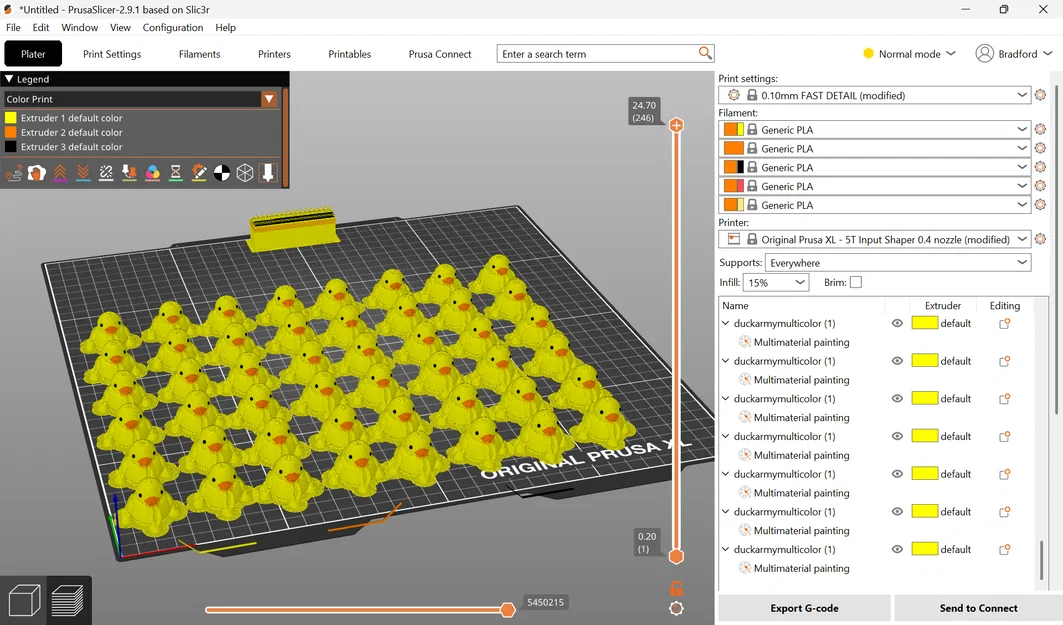This screenshot has height=625, width=1063.
Task: Click object list vertical scrollbar
Action: click(x=1041, y=560)
